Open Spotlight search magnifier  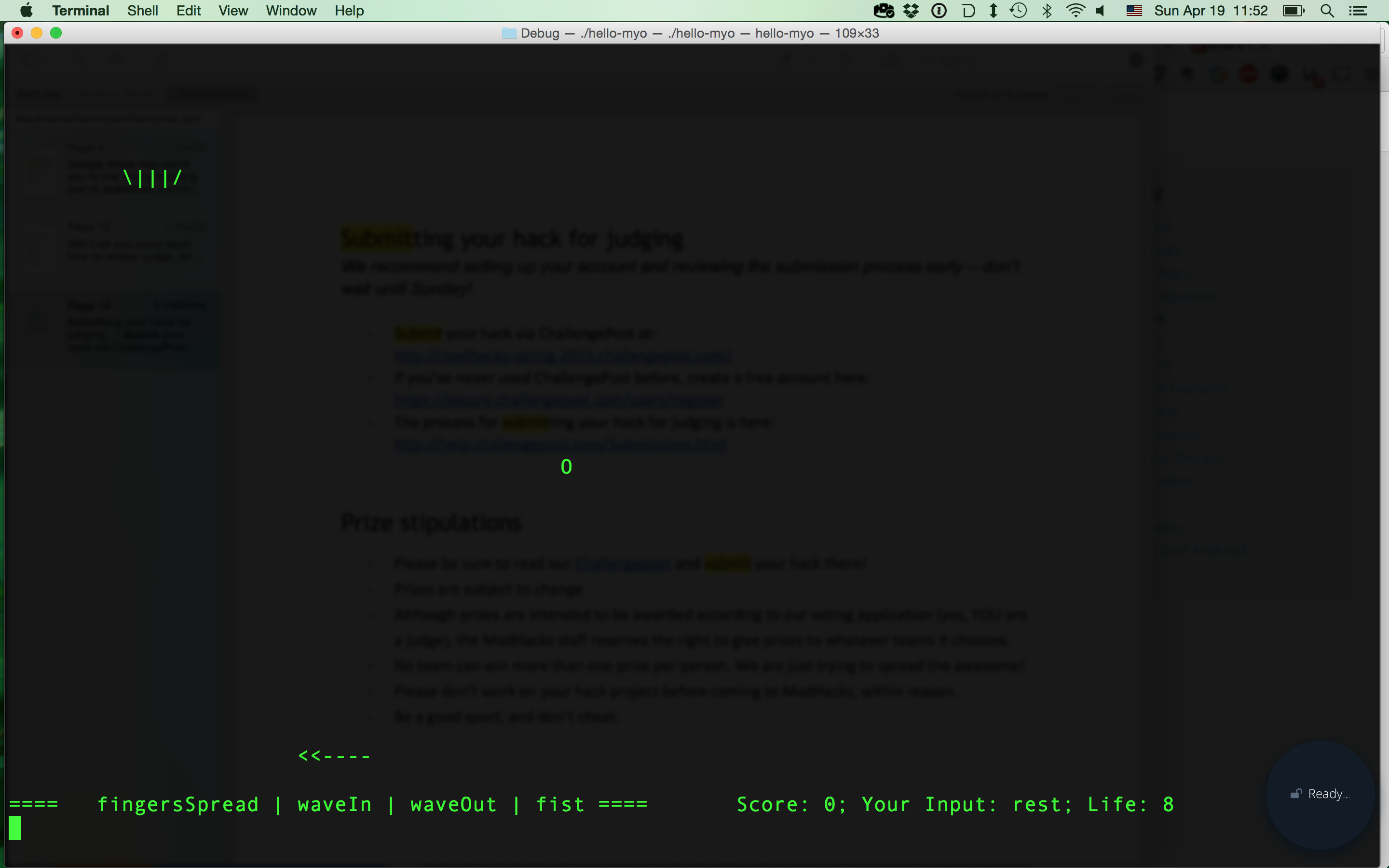(x=1327, y=11)
